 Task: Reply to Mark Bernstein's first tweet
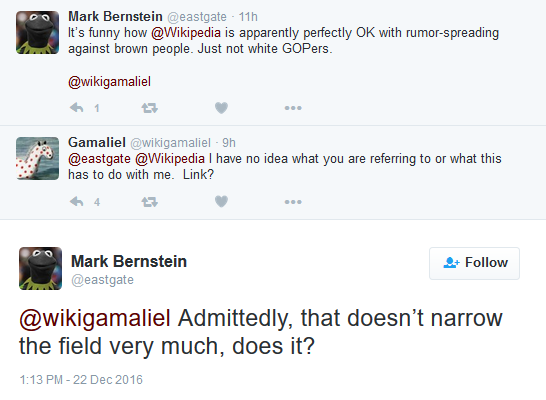[77, 108]
